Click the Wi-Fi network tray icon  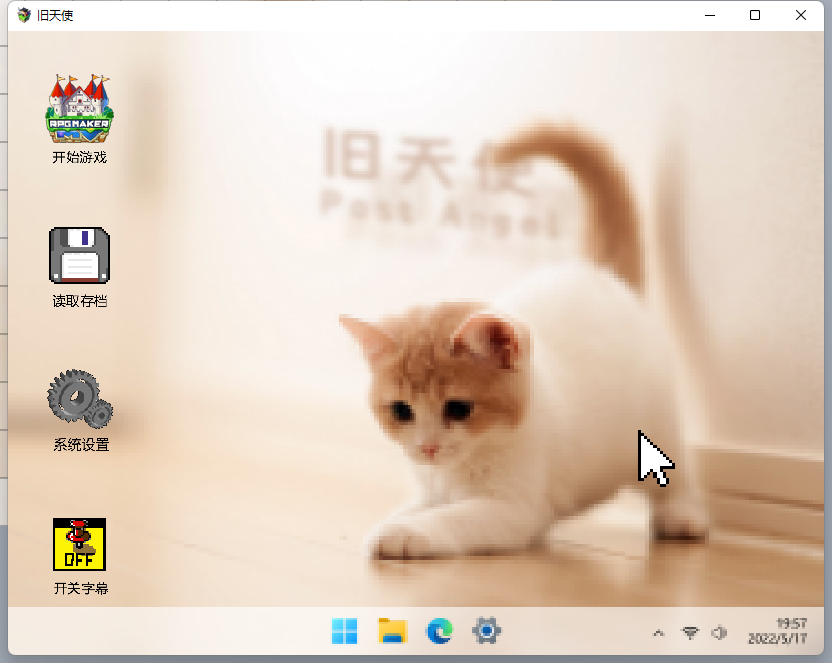point(690,632)
